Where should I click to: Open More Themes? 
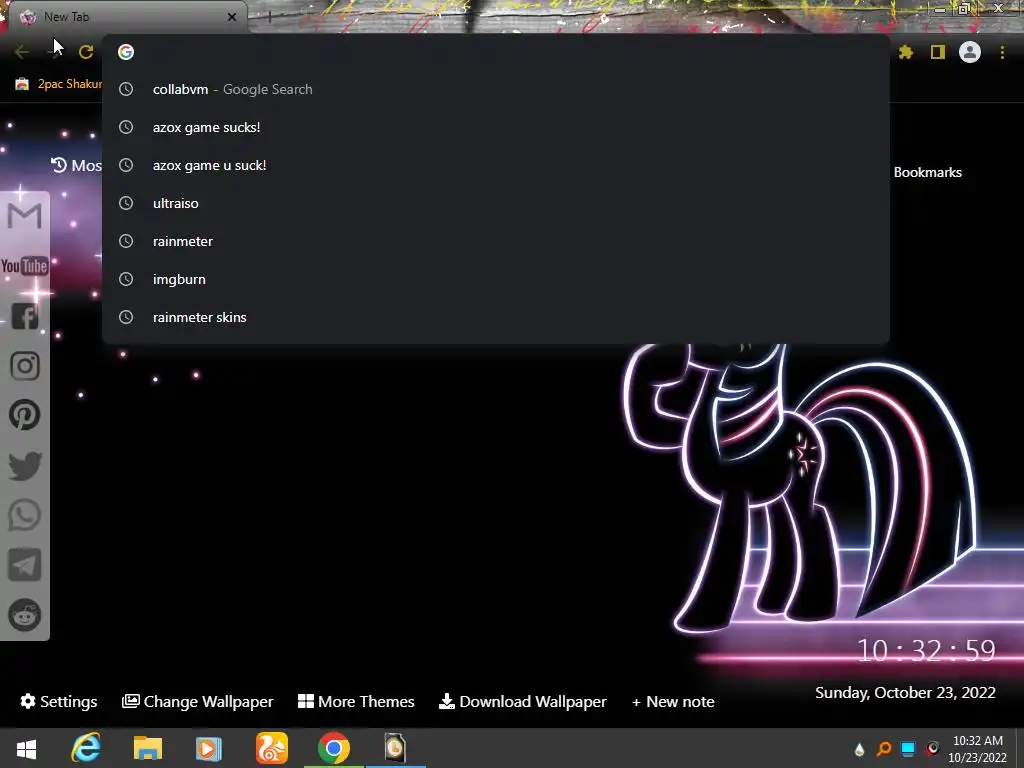click(x=356, y=701)
